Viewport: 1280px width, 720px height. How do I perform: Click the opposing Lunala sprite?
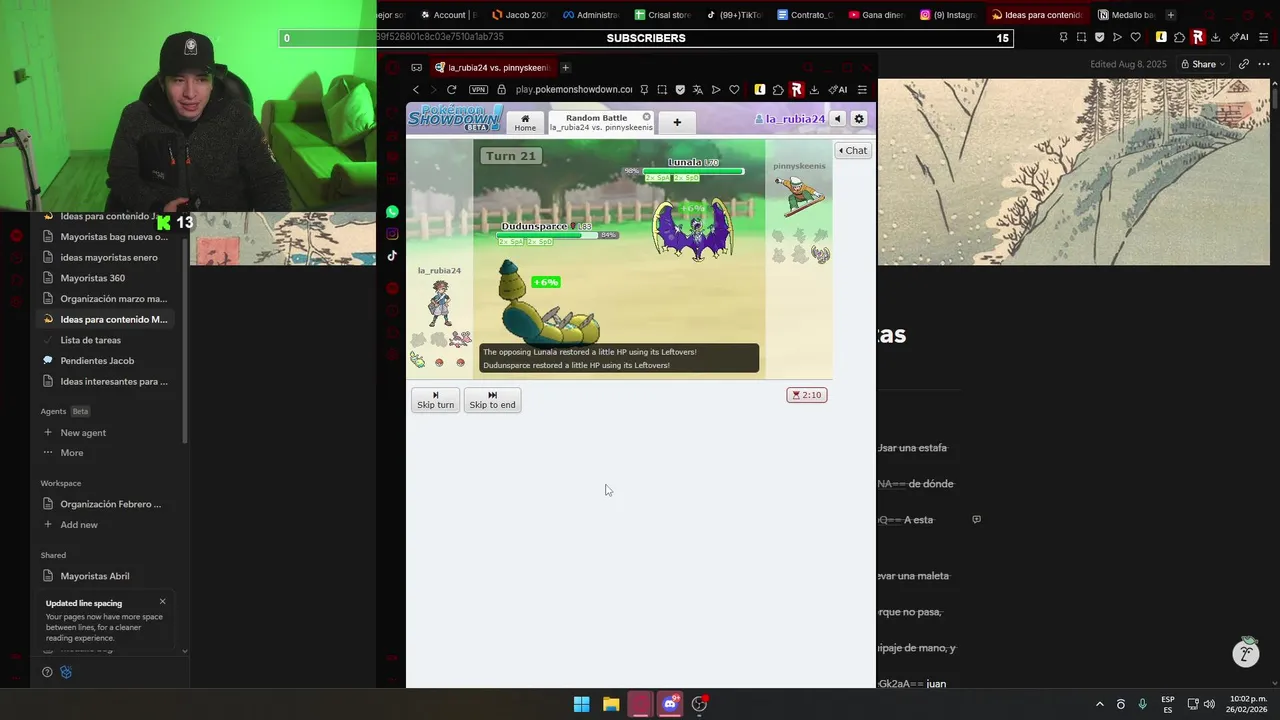pos(693,230)
